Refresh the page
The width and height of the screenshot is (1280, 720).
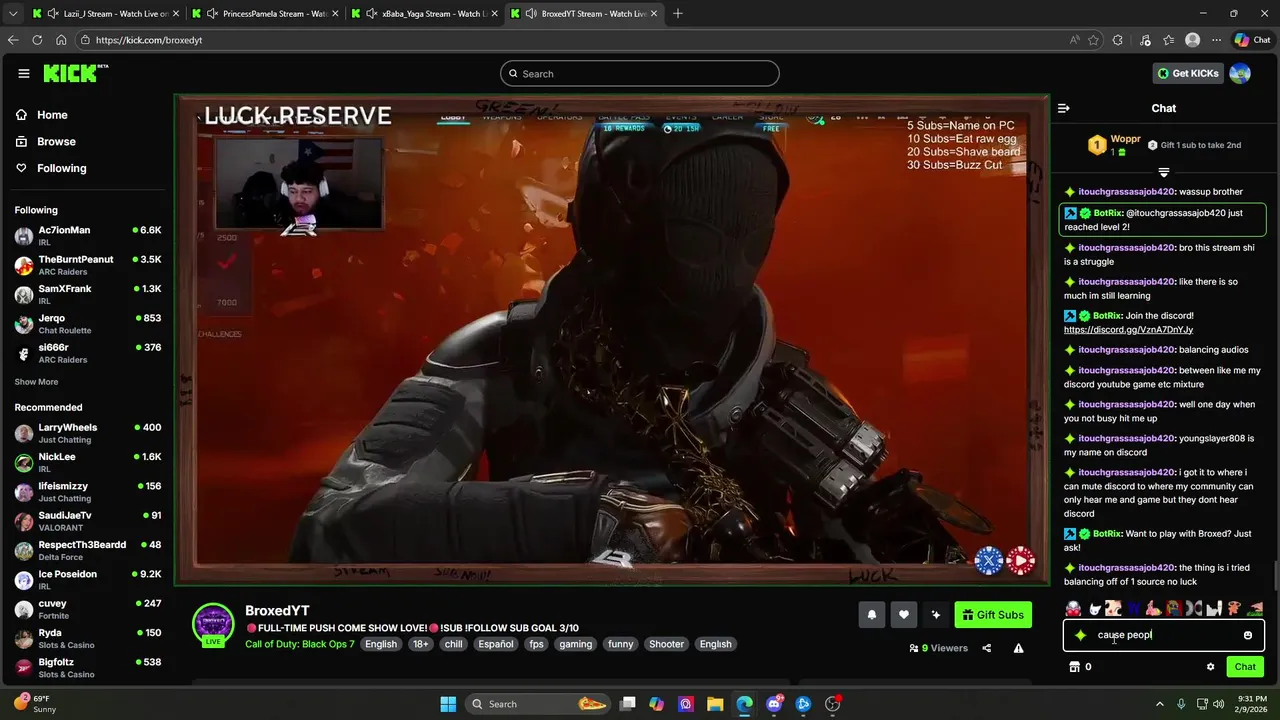point(37,40)
